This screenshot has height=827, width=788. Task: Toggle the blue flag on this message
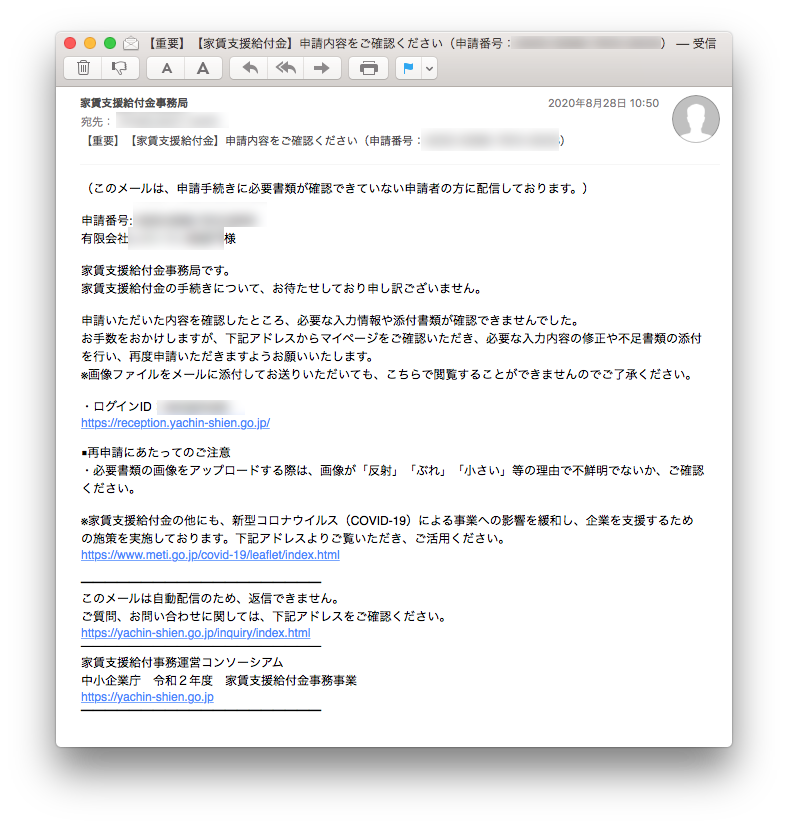[408, 68]
